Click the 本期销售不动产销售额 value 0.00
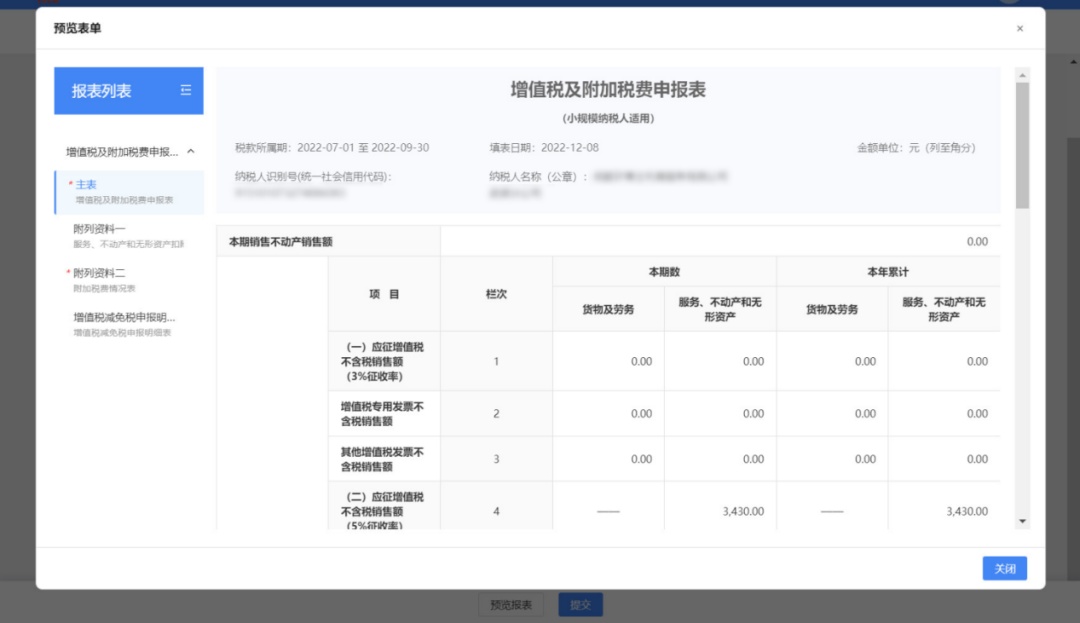1080x623 pixels. (x=977, y=242)
